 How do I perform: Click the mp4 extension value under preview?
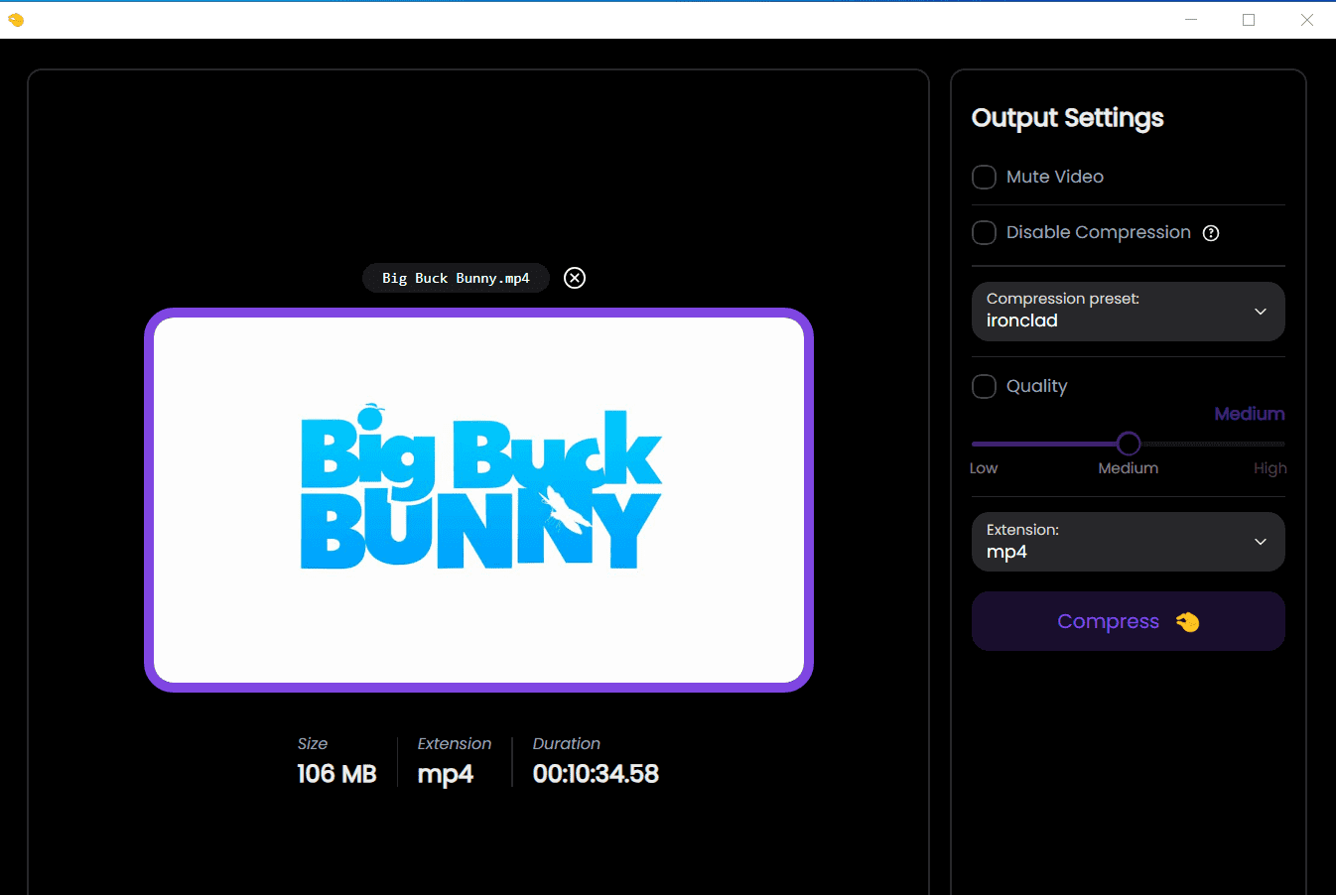[x=445, y=775]
